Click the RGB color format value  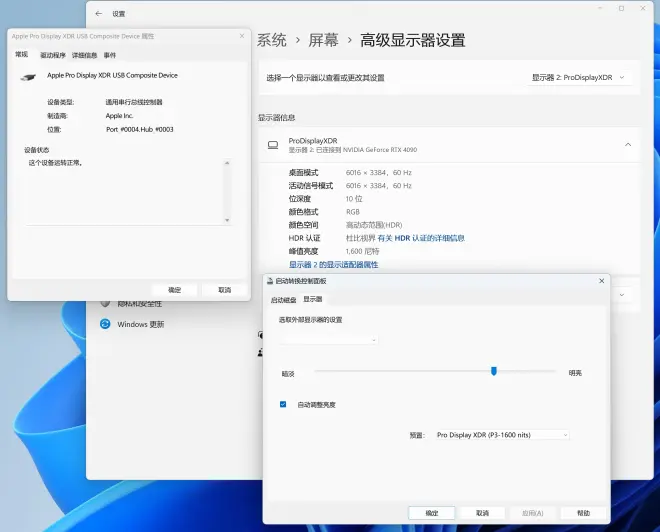click(353, 212)
